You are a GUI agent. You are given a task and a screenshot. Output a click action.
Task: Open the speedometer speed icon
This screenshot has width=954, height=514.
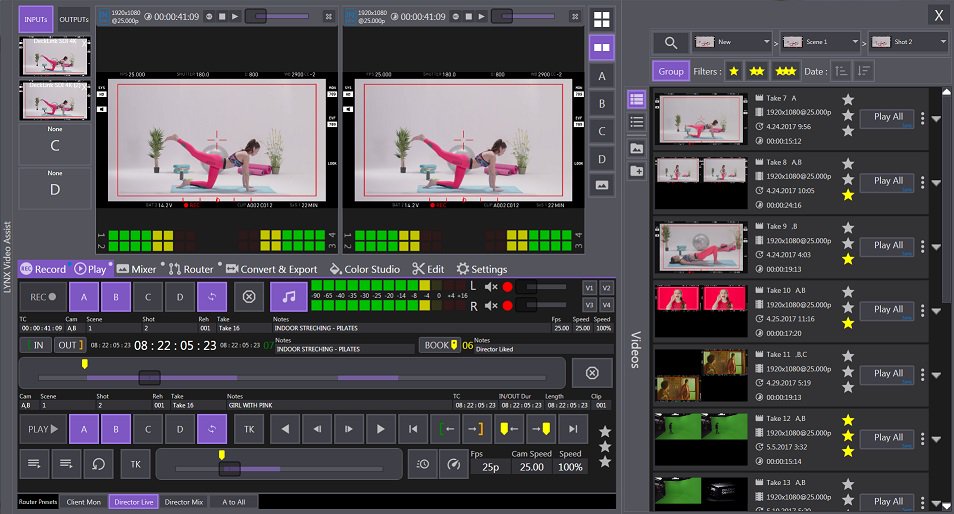coord(453,464)
